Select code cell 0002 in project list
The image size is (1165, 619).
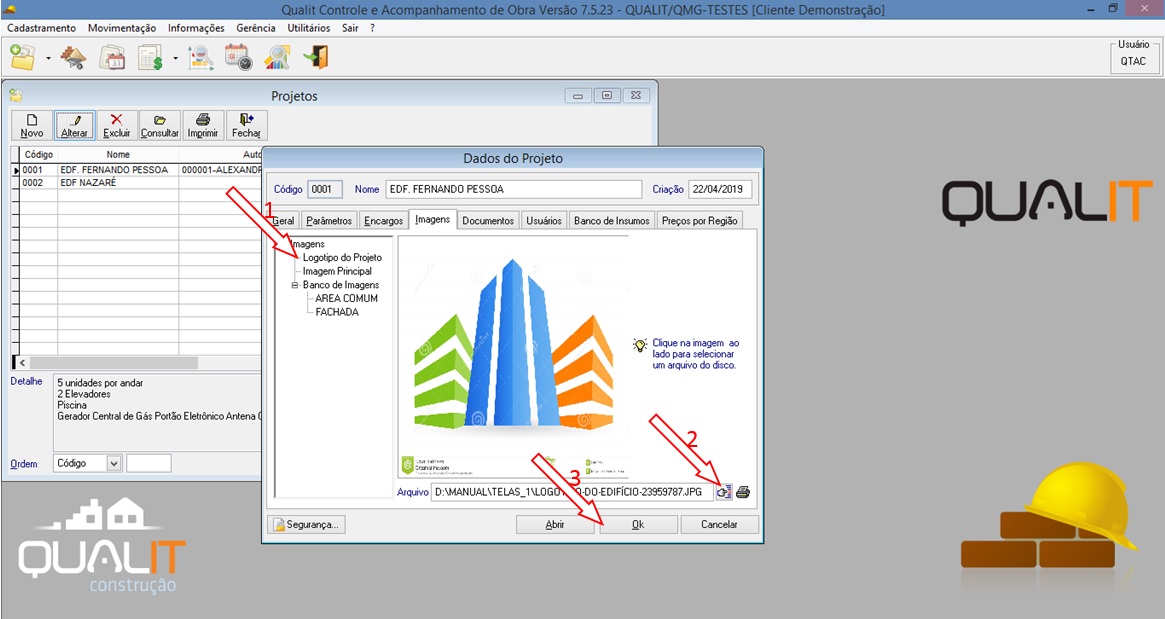[x=38, y=182]
